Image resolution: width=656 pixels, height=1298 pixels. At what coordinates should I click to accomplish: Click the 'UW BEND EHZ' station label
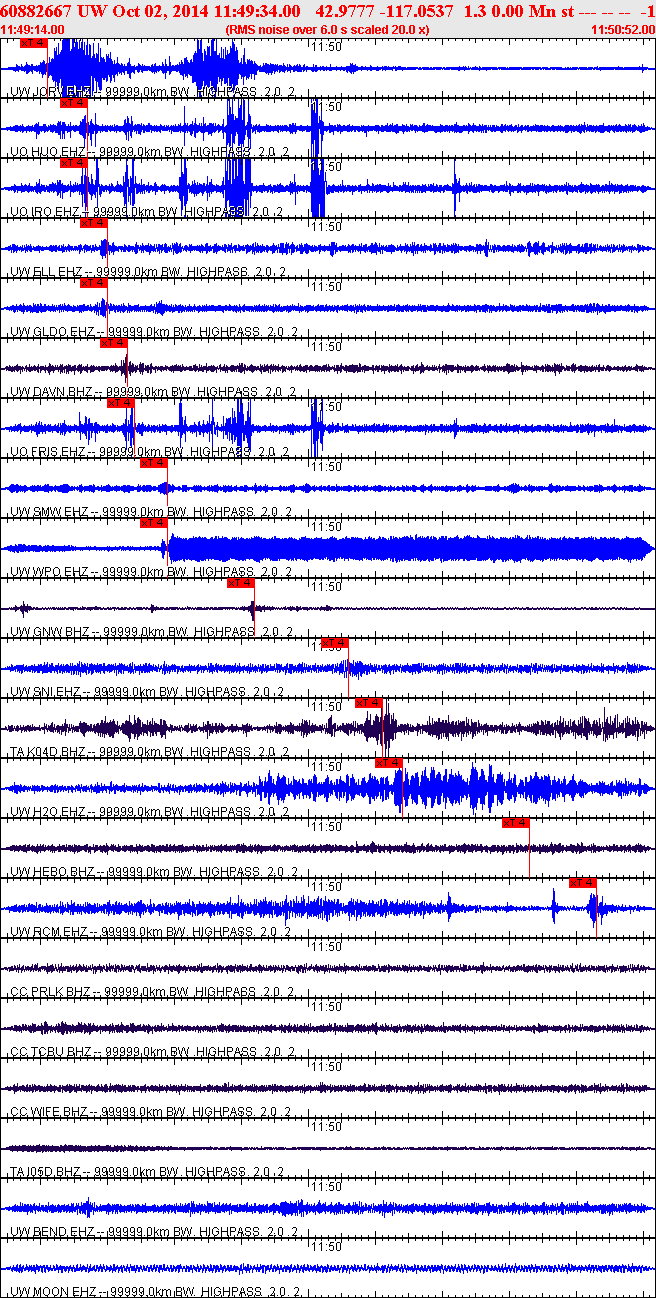coord(50,1231)
